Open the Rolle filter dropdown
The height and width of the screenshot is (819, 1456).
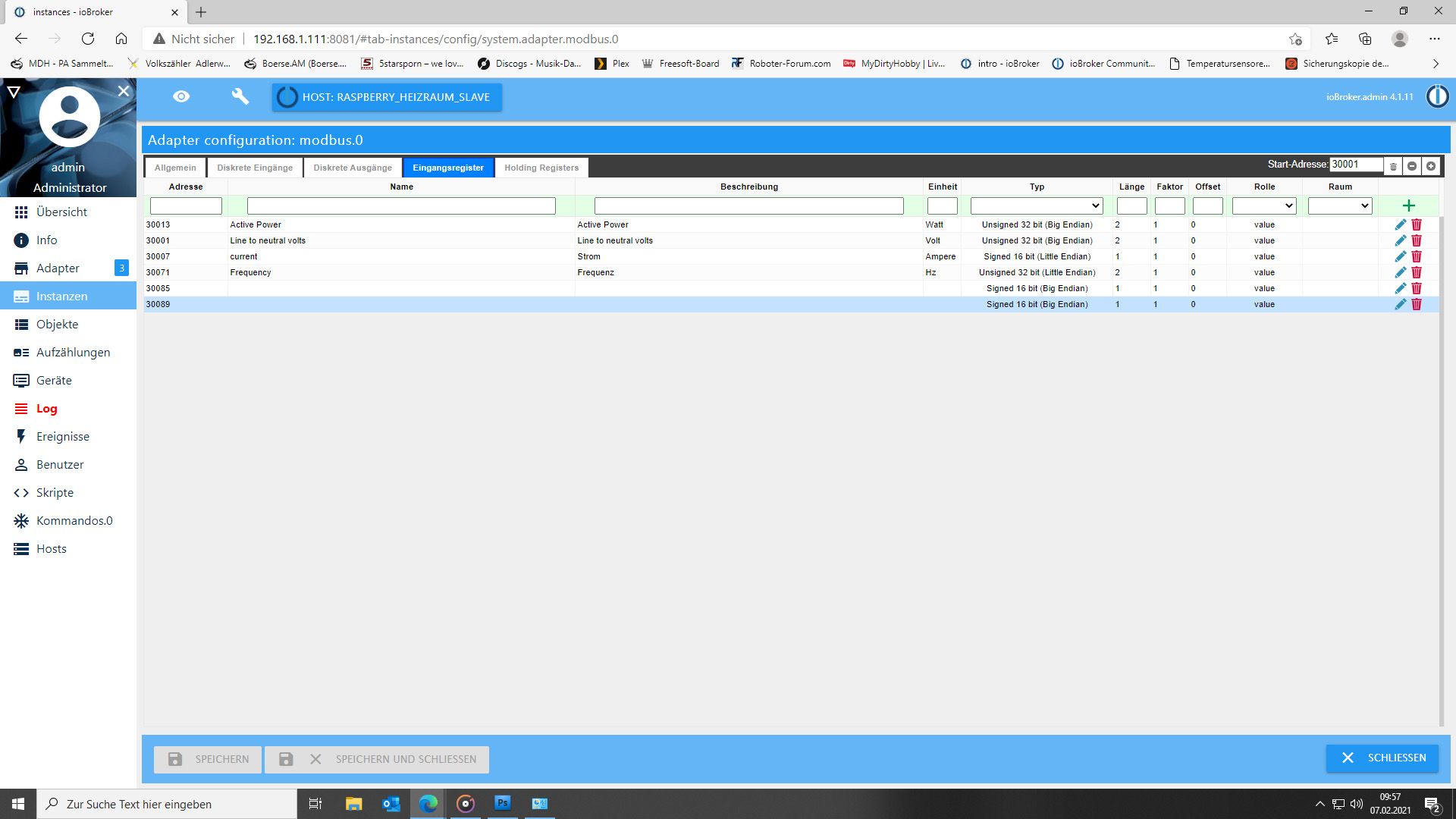(x=1263, y=206)
